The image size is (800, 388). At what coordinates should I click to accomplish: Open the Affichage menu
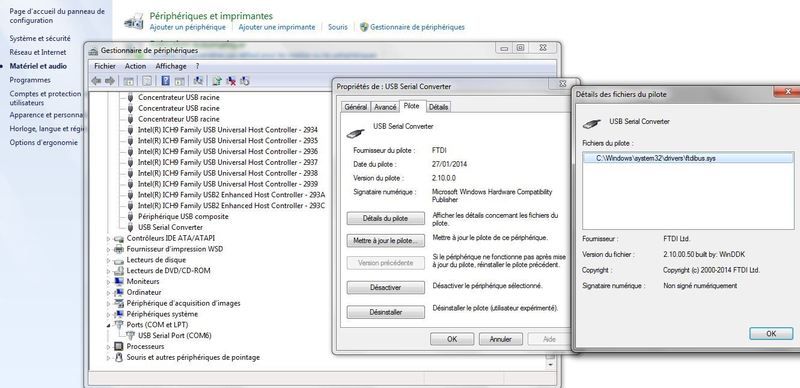[171, 66]
